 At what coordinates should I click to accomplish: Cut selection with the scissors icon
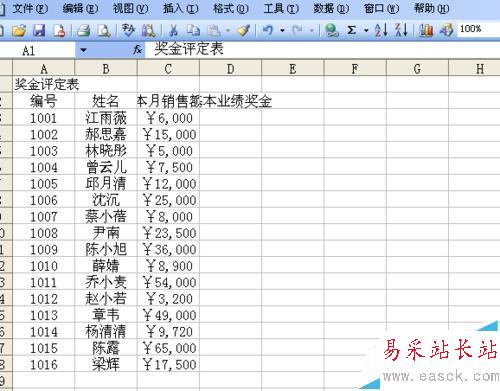pyautogui.click(x=173, y=30)
